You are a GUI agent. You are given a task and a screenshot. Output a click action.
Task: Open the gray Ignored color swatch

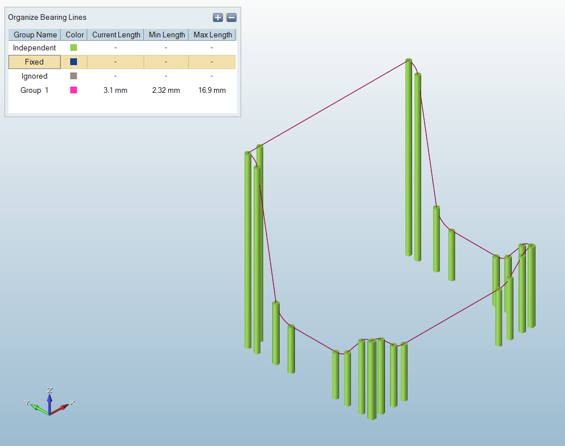tap(74, 76)
